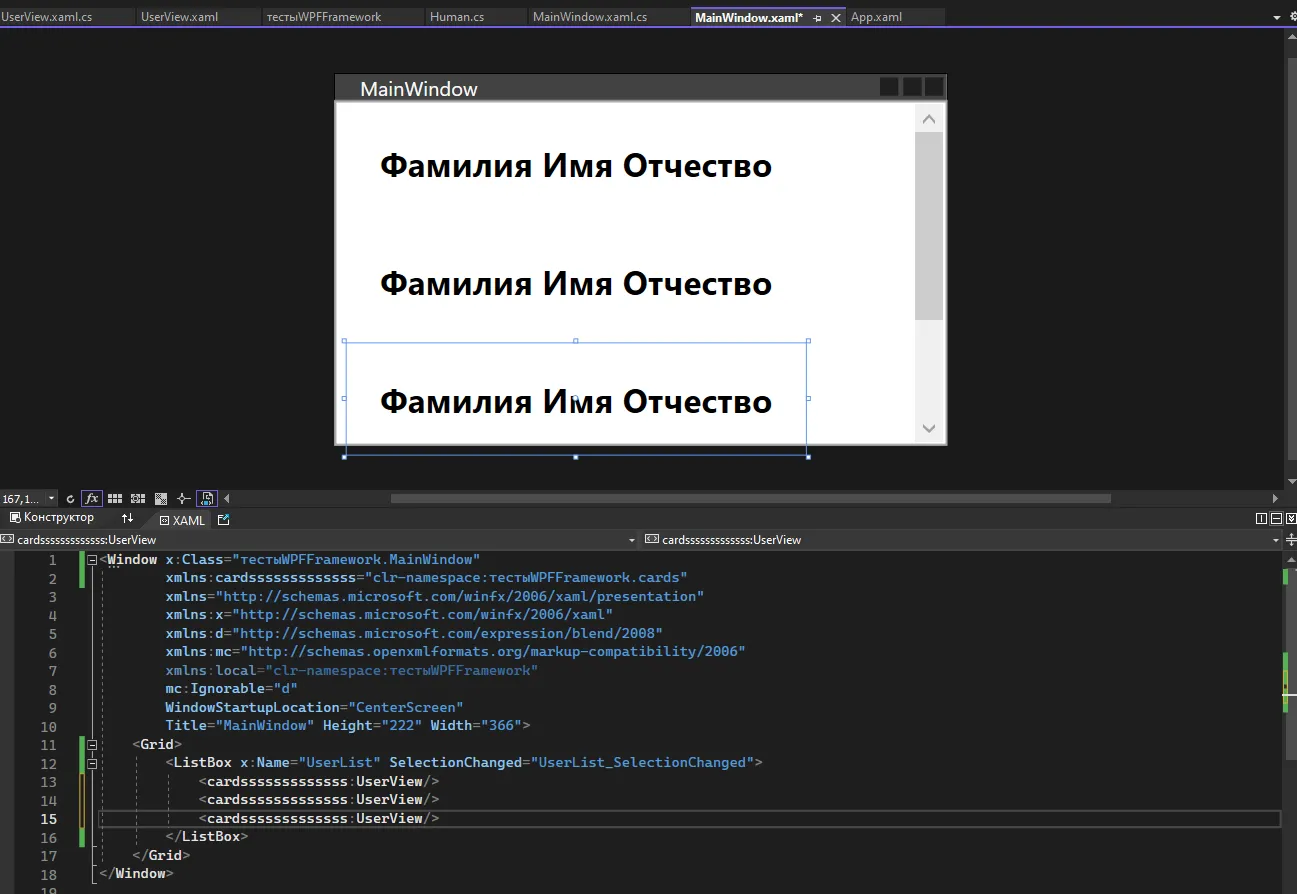Switch to the Конструктор designer tab

(x=51, y=518)
